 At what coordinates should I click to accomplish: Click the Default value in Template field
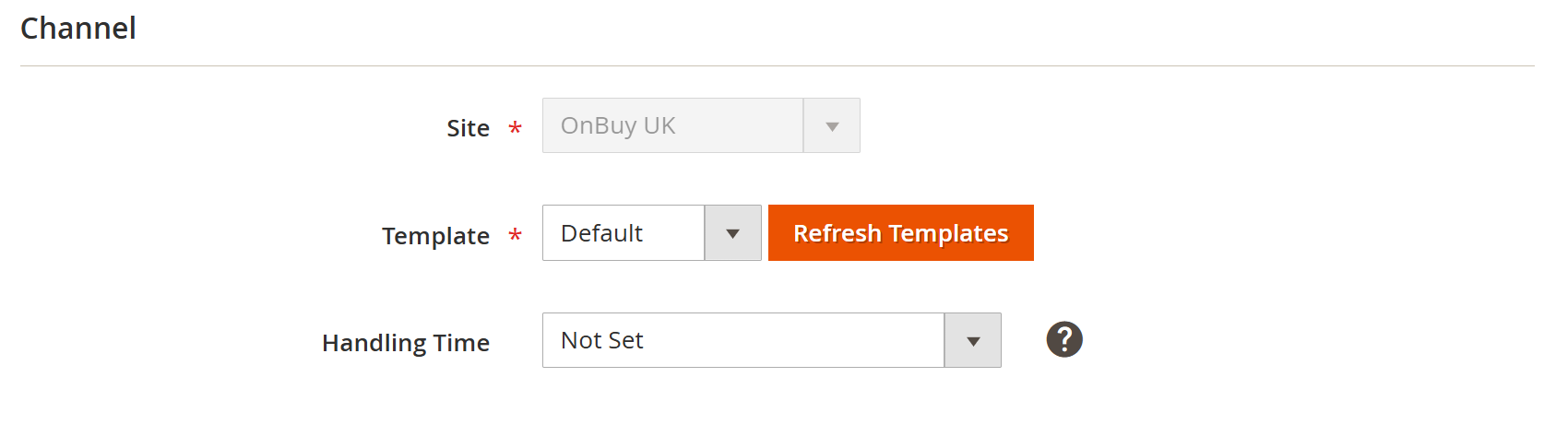(601, 233)
